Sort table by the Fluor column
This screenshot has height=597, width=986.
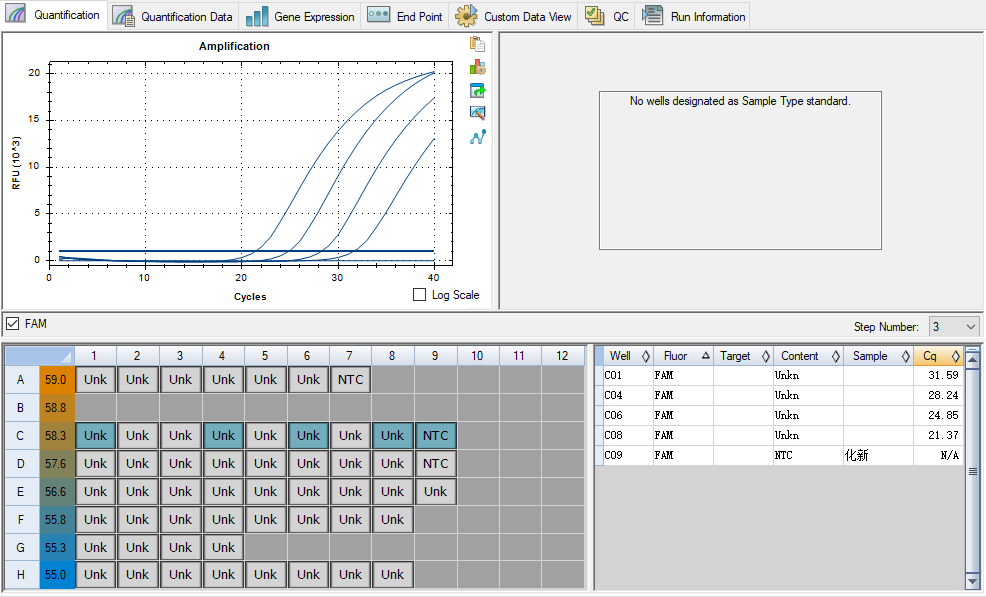[684, 356]
